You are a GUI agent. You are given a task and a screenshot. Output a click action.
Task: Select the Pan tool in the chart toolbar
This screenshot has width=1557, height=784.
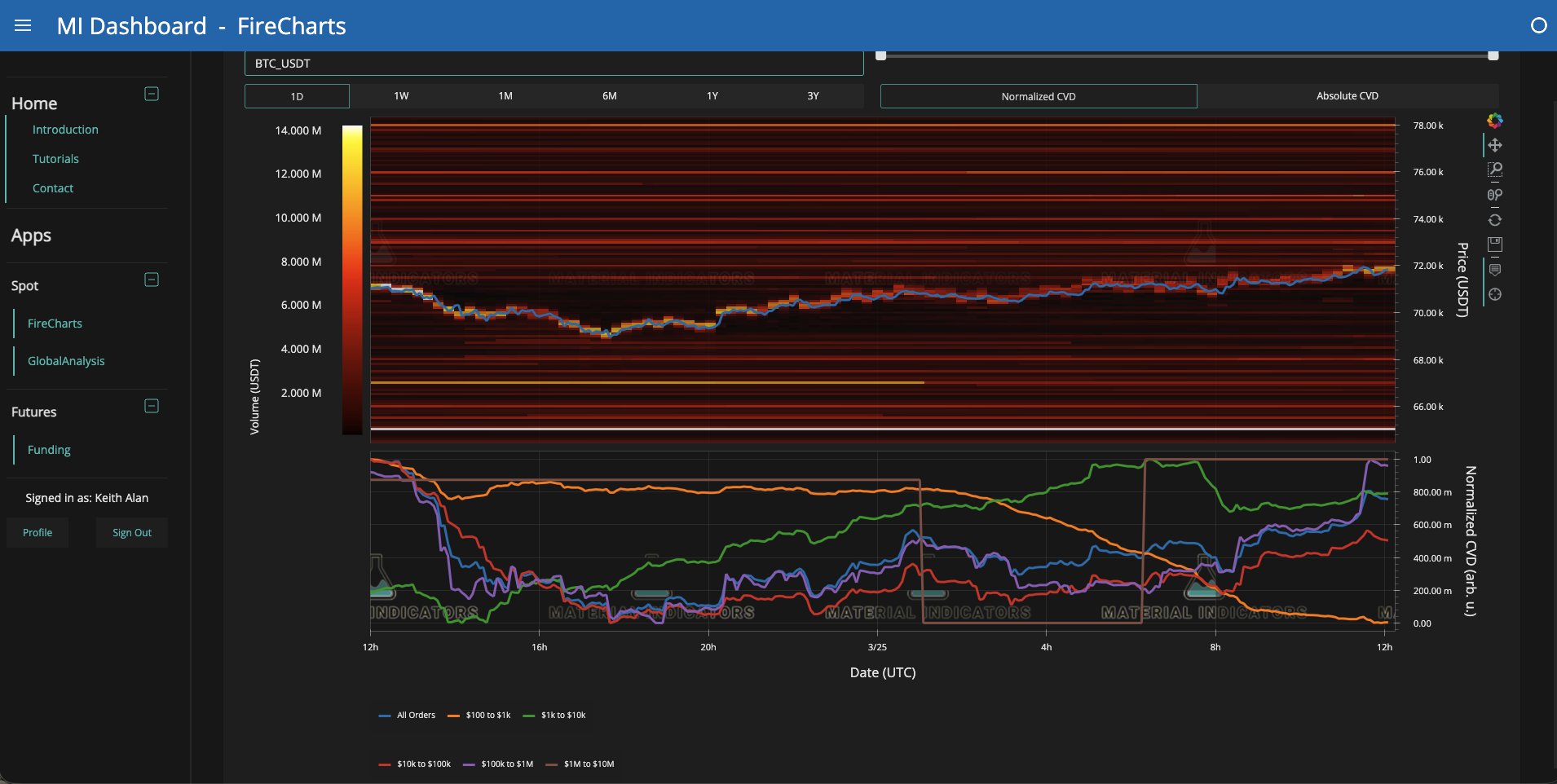(1496, 145)
